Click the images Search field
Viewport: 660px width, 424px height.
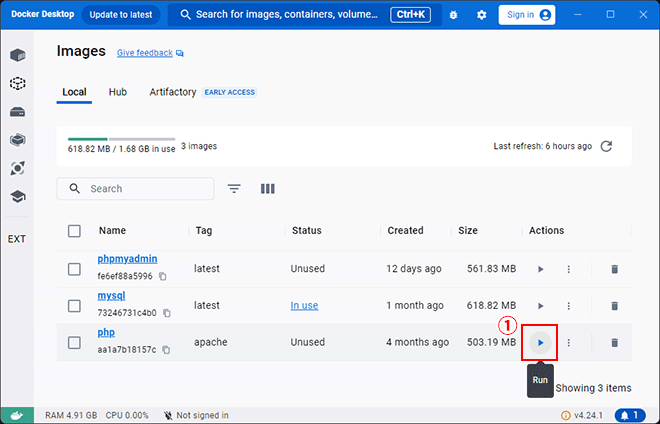coord(136,189)
